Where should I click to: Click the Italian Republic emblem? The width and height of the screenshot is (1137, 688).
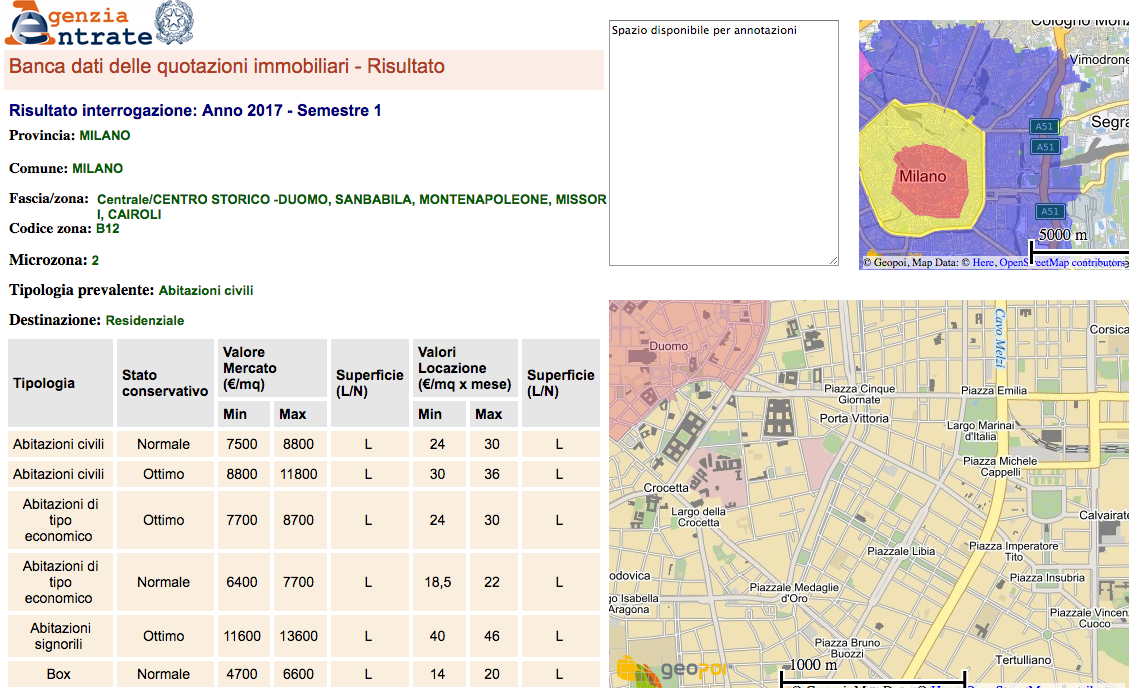click(175, 22)
